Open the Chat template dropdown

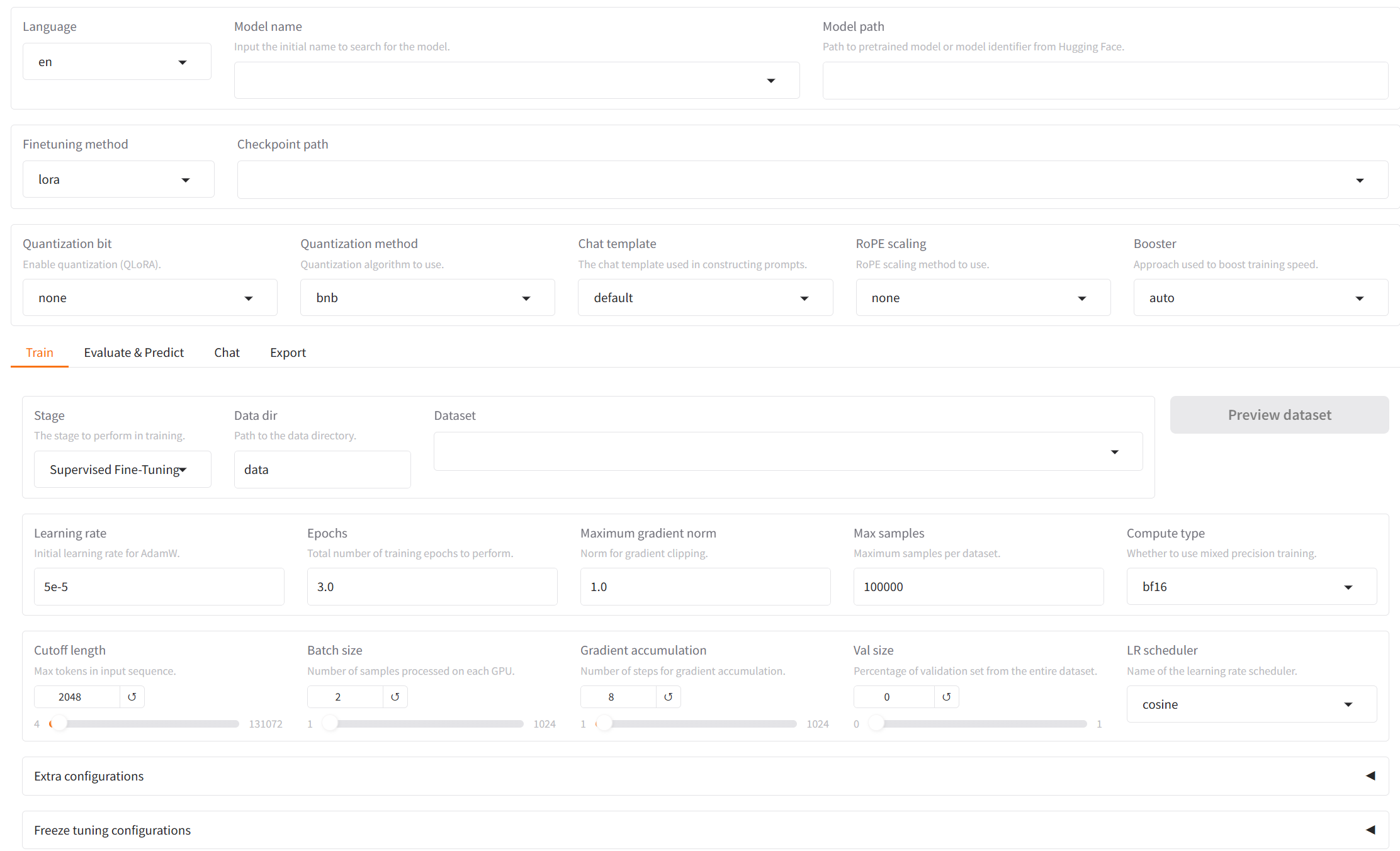click(705, 298)
